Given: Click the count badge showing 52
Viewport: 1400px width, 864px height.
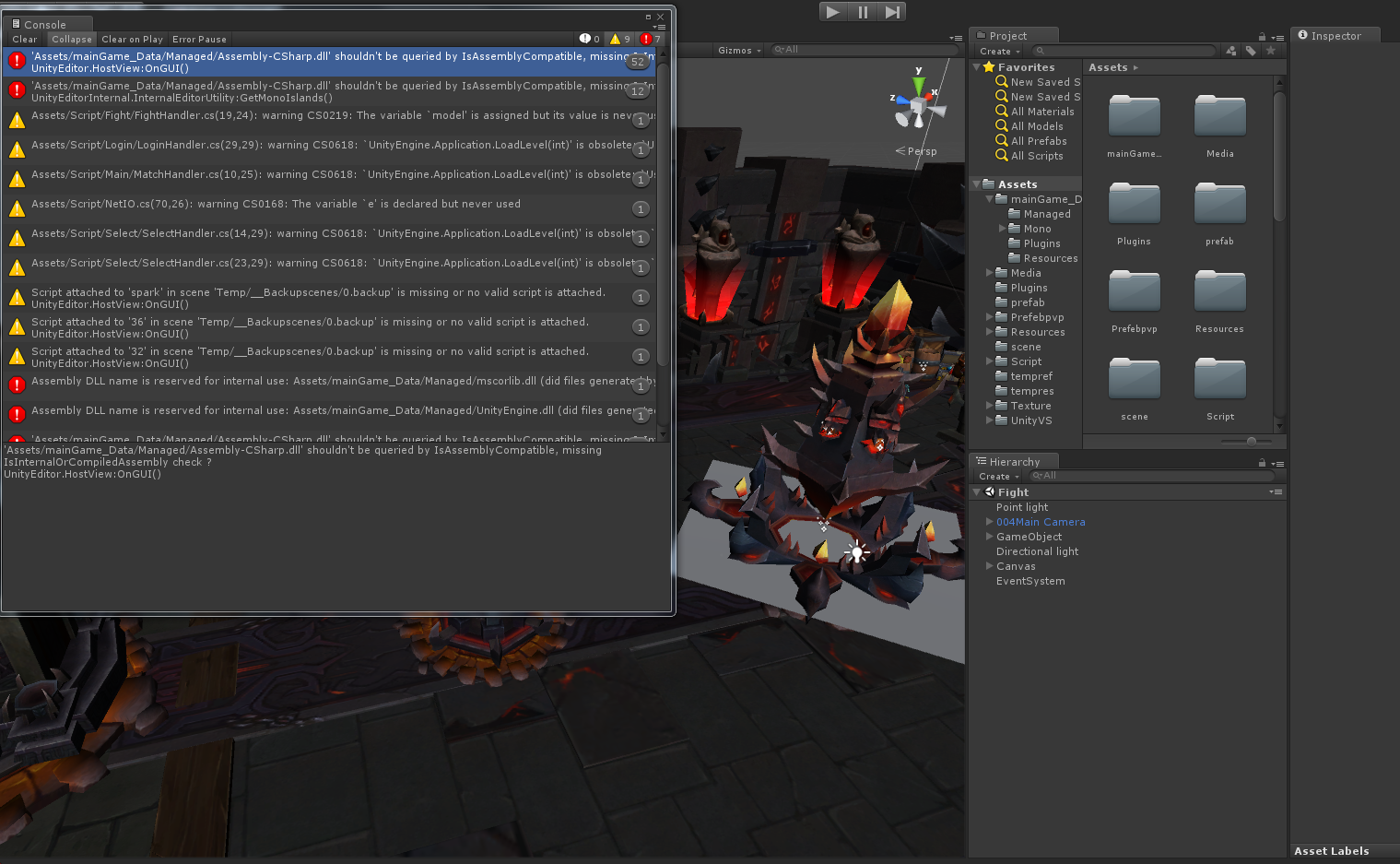Looking at the screenshot, I should 638,62.
